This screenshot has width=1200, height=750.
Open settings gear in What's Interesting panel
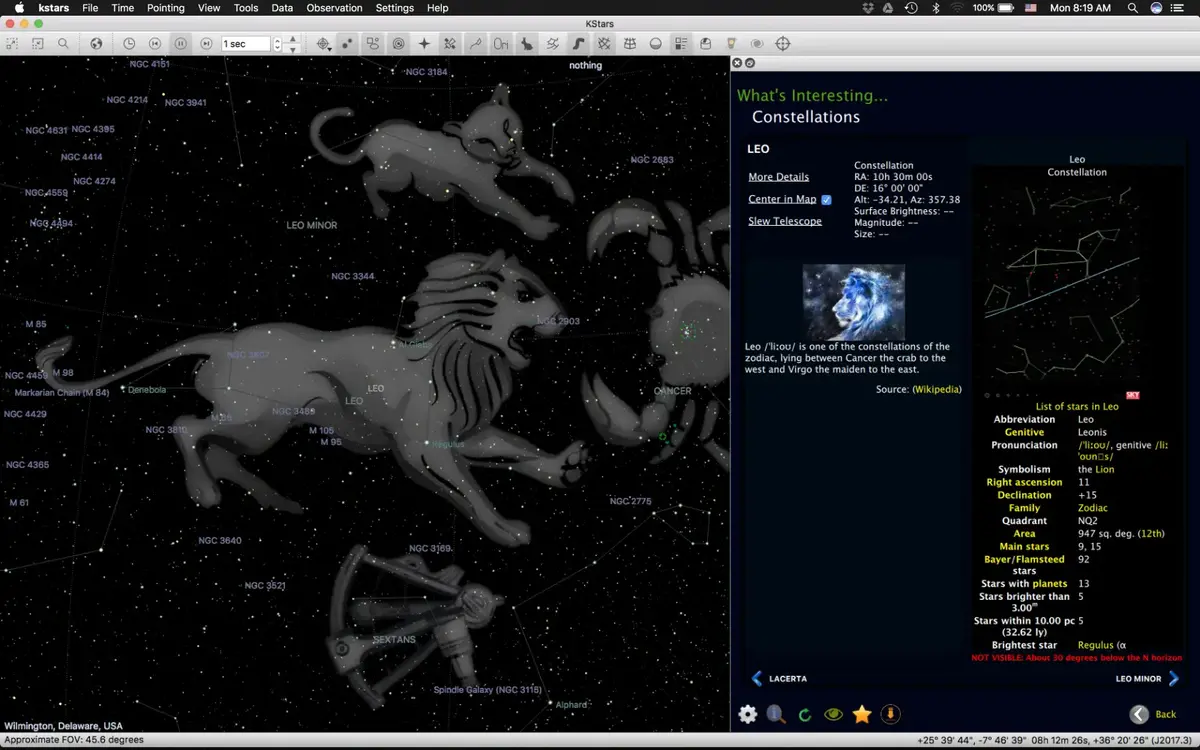(747, 714)
